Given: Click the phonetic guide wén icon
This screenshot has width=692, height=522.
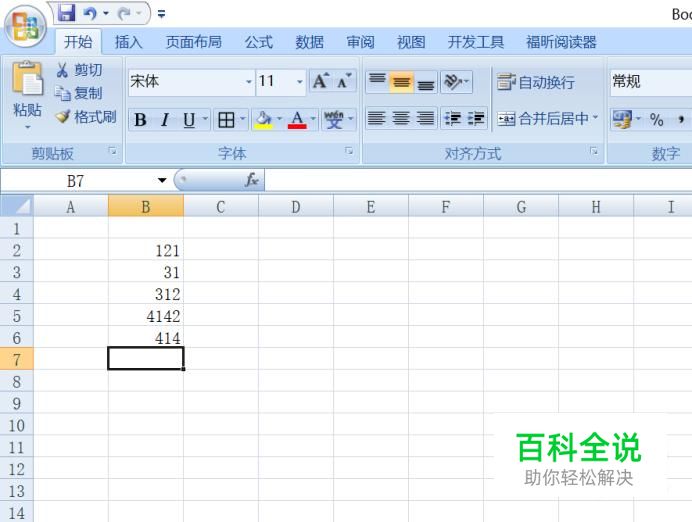Looking at the screenshot, I should tap(334, 120).
